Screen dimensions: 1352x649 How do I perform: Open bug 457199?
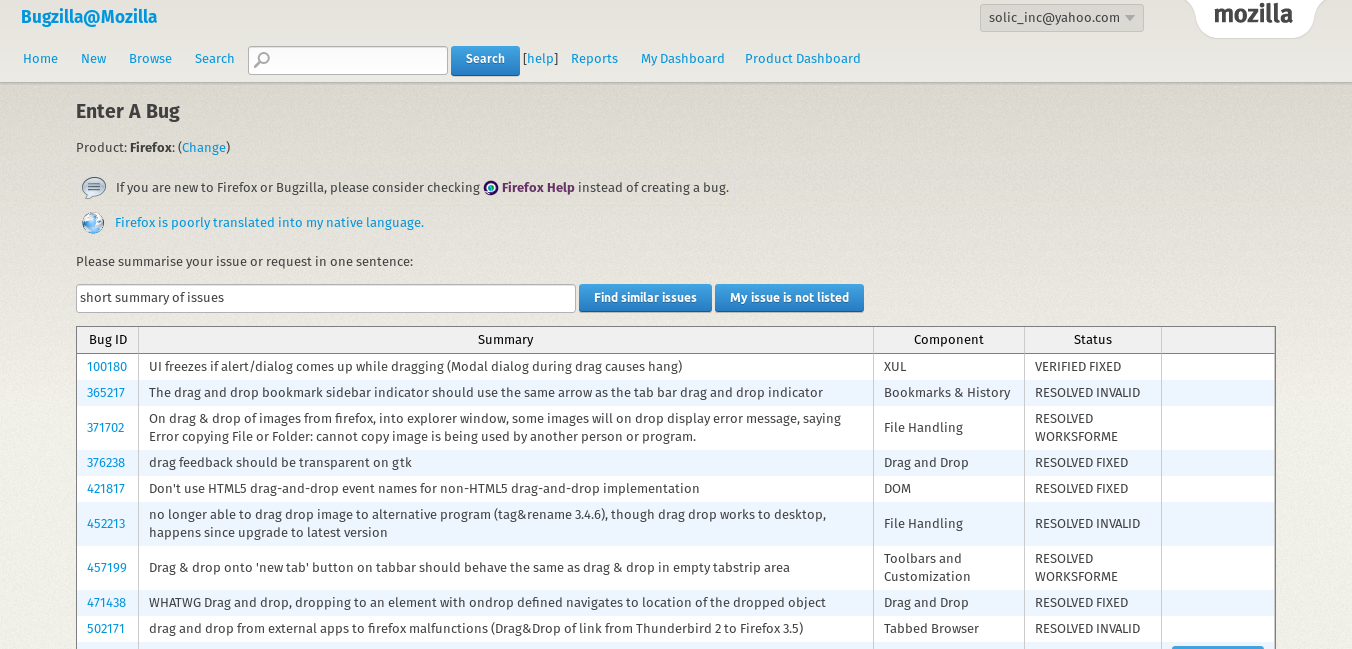point(107,568)
